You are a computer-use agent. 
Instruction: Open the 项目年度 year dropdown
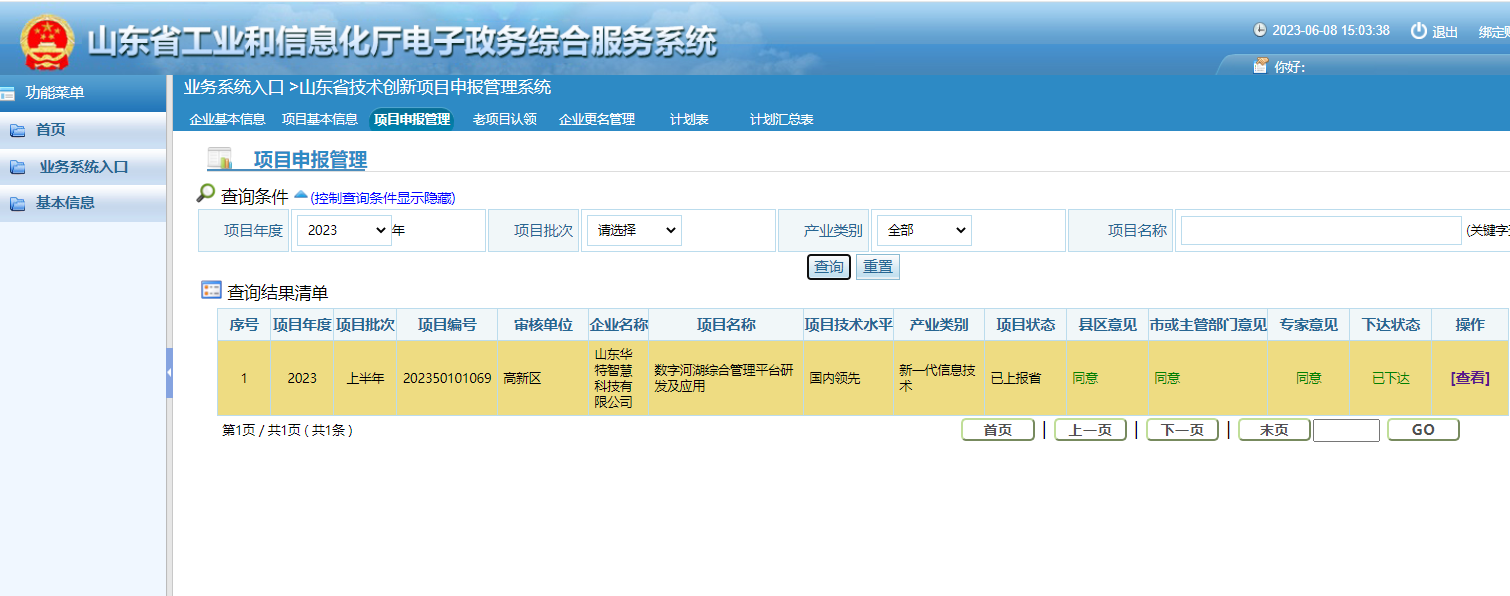[x=343, y=230]
